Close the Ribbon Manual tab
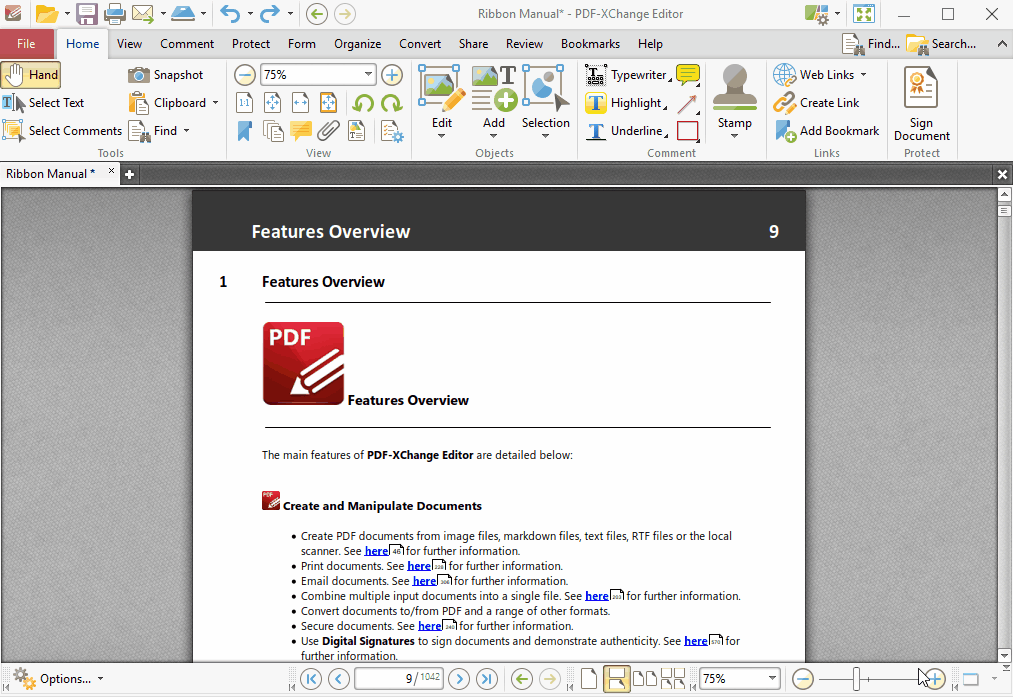Image resolution: width=1013 pixels, height=697 pixels. tap(111, 171)
